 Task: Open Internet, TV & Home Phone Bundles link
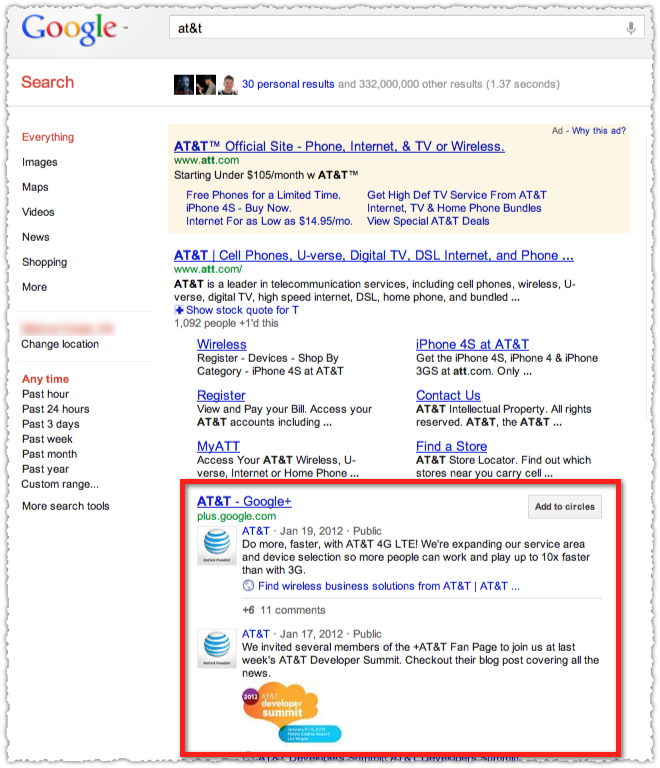pos(454,208)
